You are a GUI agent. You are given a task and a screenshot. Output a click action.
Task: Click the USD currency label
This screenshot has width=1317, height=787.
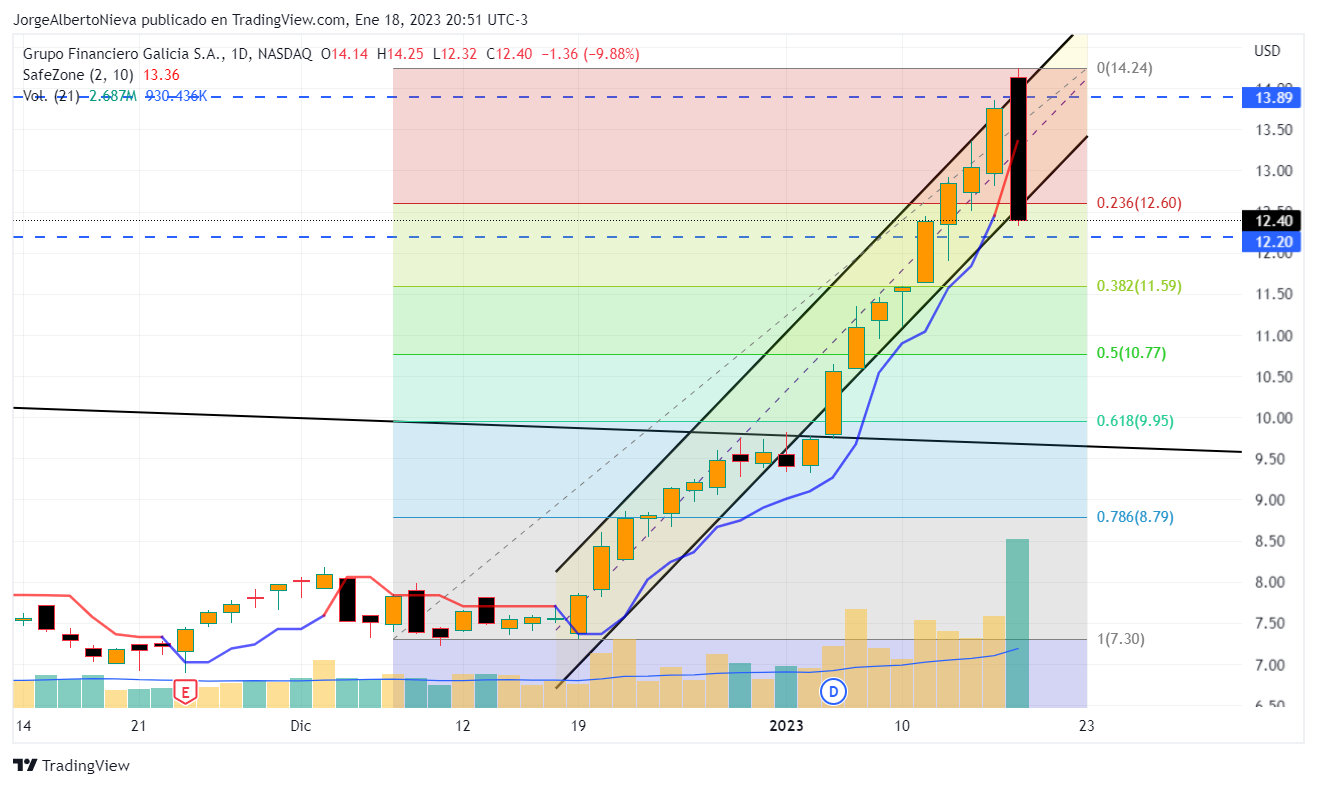1266,50
